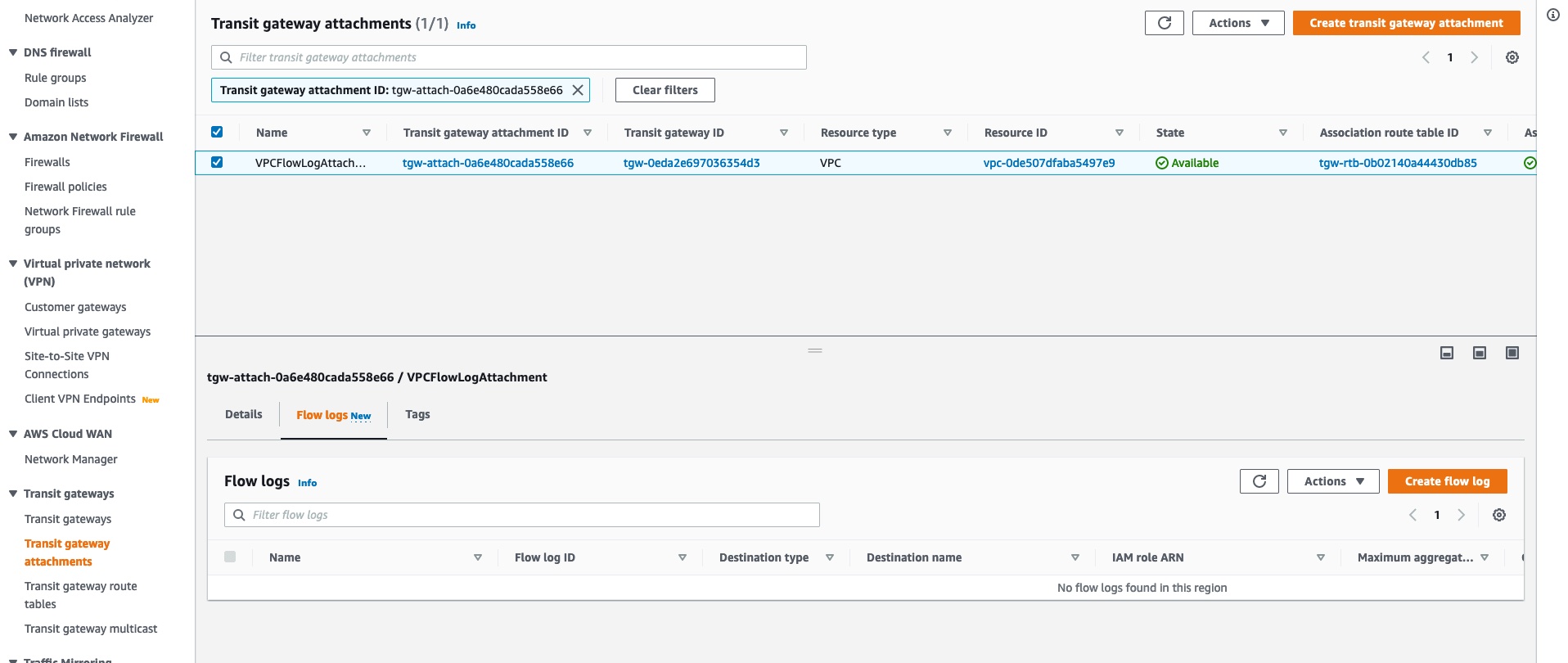The width and height of the screenshot is (1568, 663).
Task: Sort flow logs by Destination type
Action: click(x=830, y=557)
